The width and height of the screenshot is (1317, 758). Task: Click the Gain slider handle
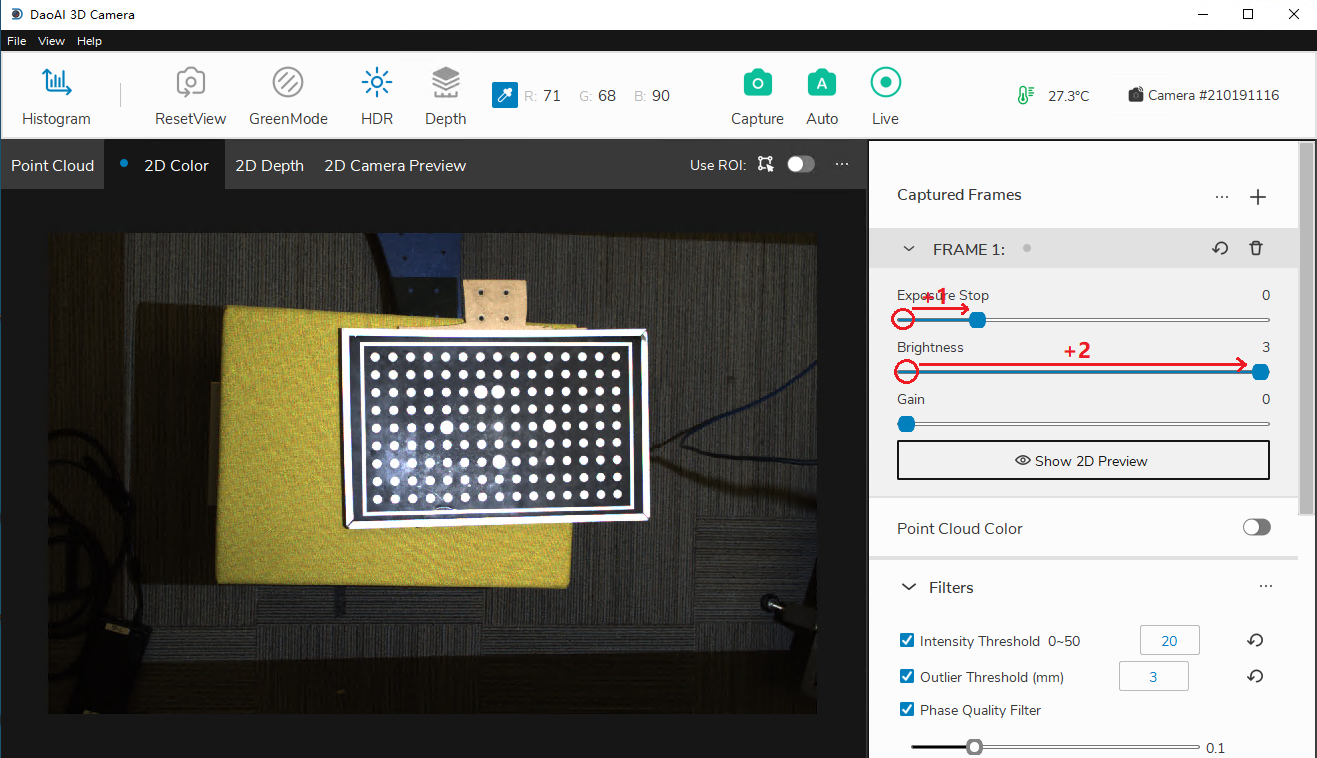tap(906, 424)
